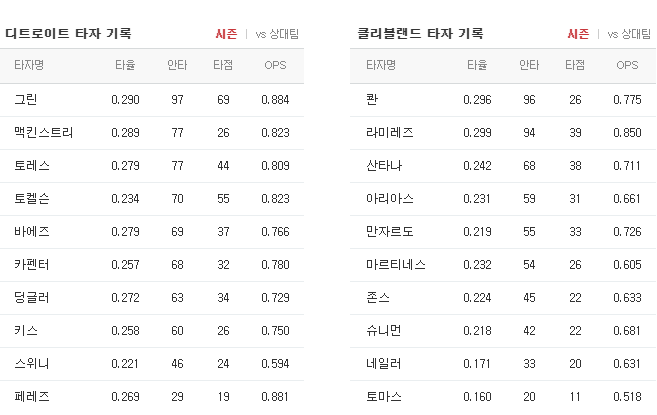657x415 pixels.
Task: Click the 타점 column header in 클리블랜드 table
Action: [575, 65]
